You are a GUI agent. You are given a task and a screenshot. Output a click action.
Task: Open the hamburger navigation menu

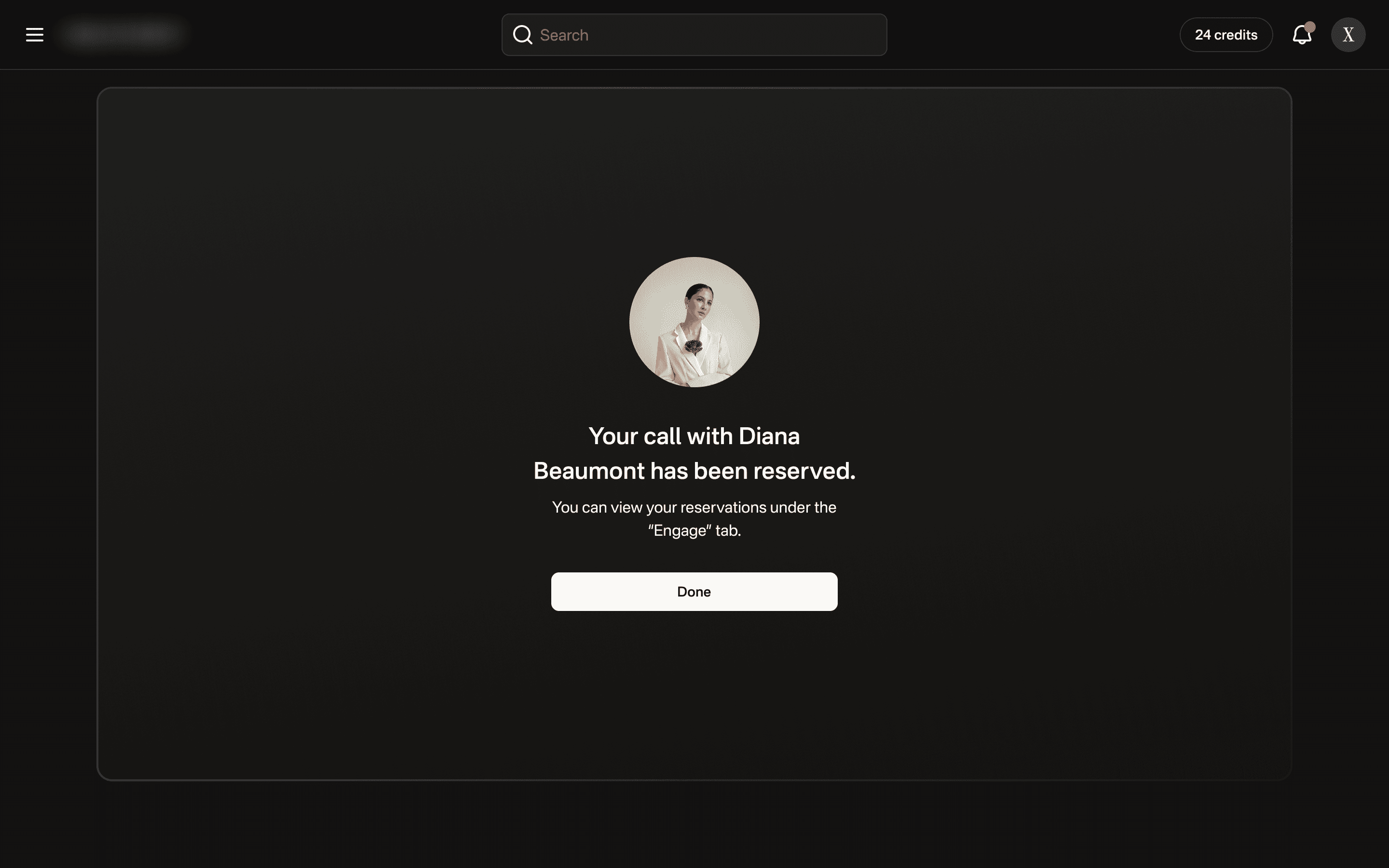coord(34,34)
